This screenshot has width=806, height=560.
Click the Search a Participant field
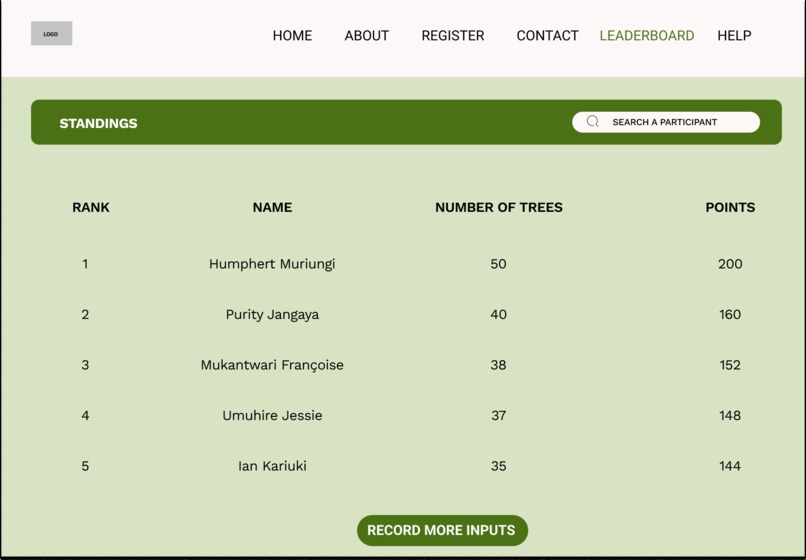(666, 122)
